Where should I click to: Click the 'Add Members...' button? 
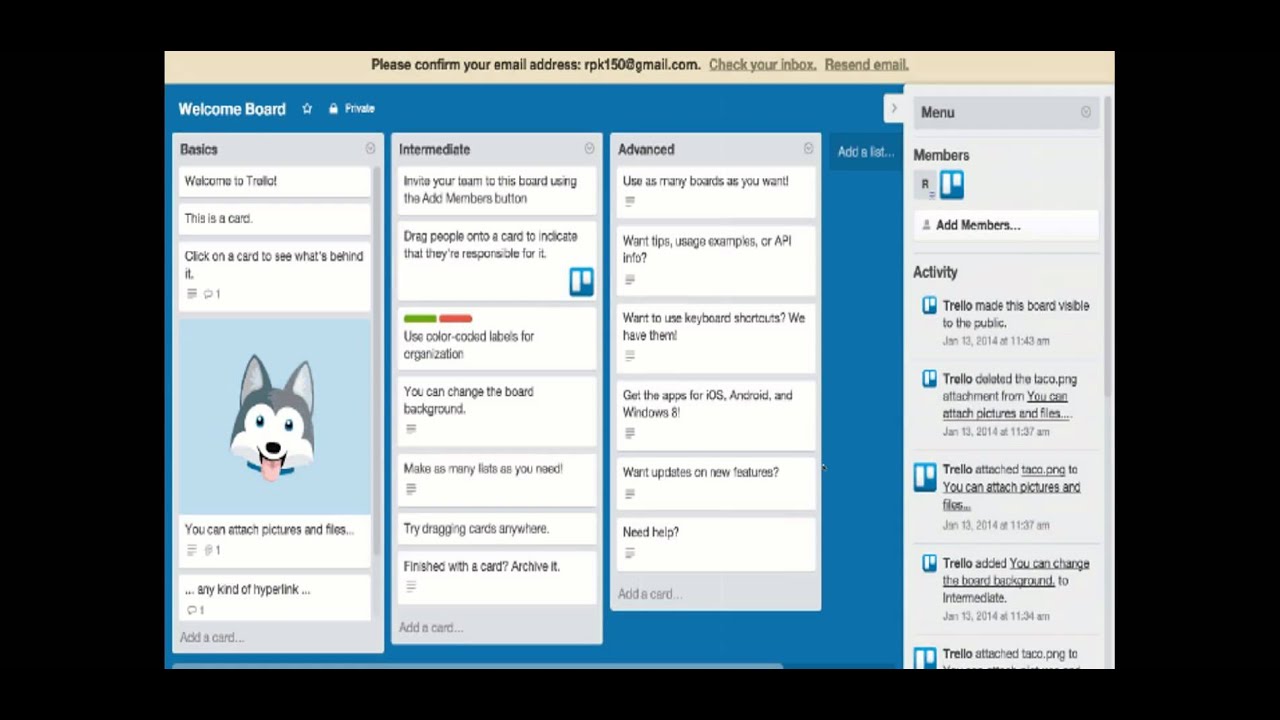click(x=1006, y=225)
